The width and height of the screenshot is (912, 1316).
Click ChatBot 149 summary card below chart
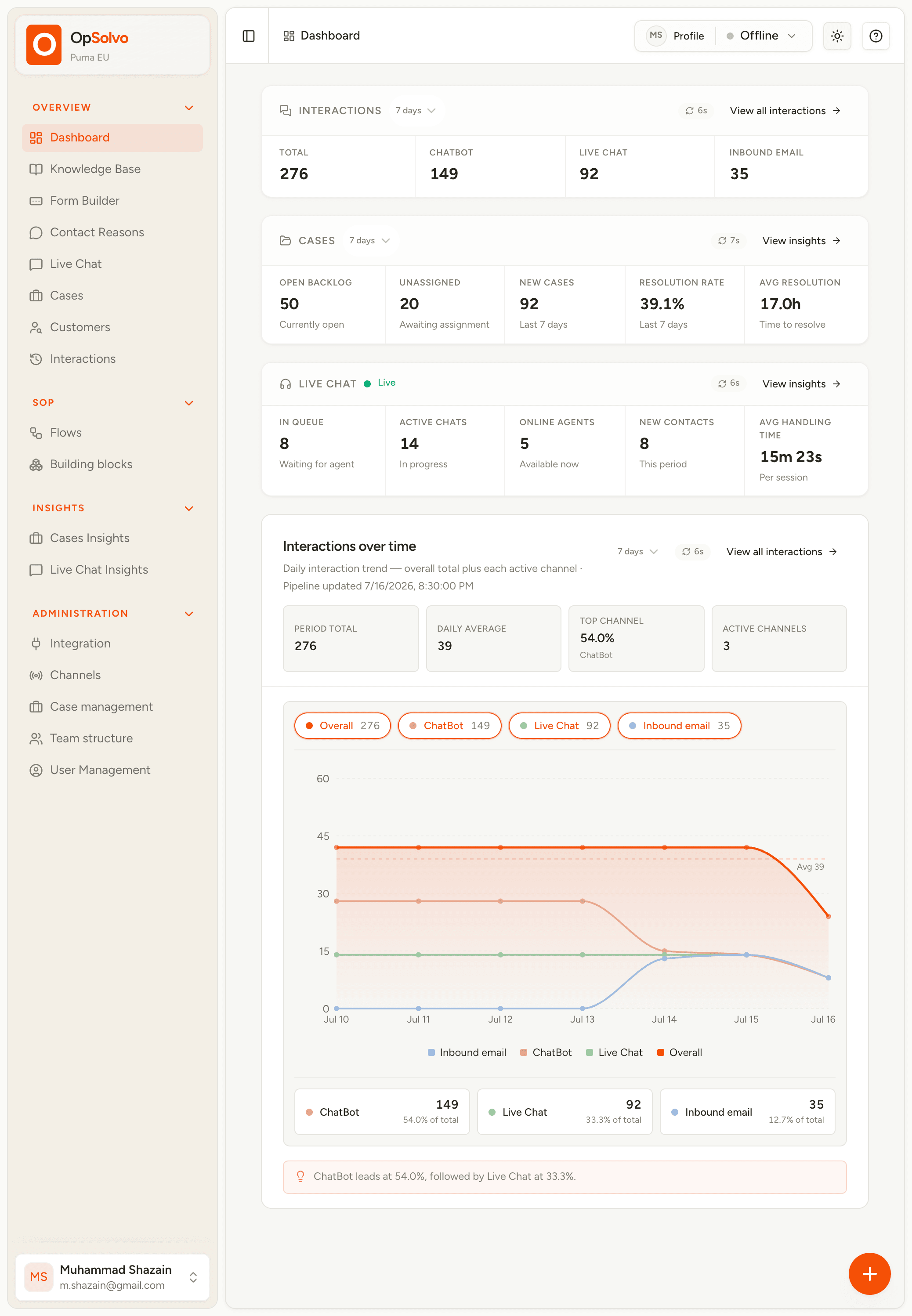point(382,1111)
